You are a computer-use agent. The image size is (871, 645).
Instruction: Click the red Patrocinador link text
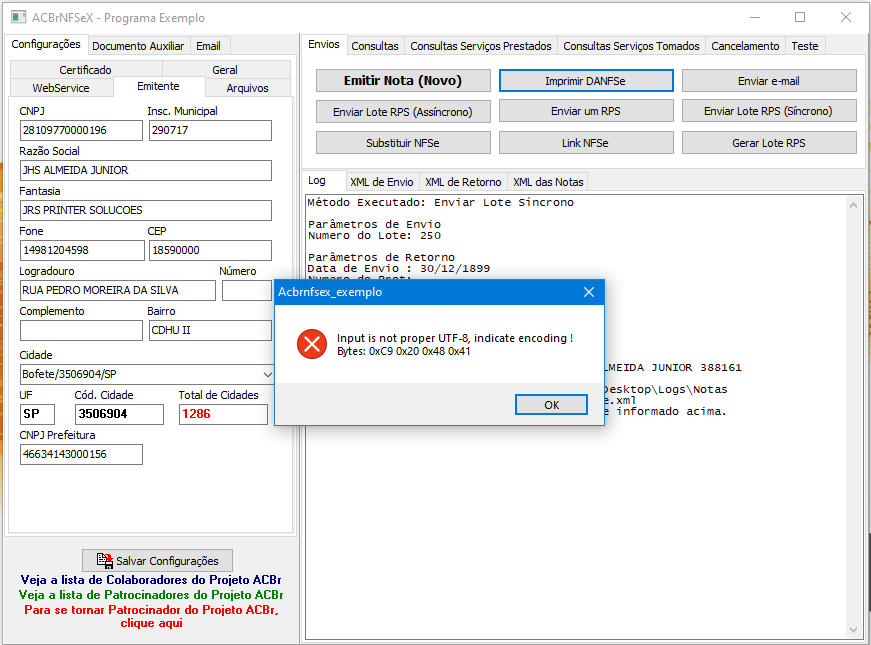151,616
